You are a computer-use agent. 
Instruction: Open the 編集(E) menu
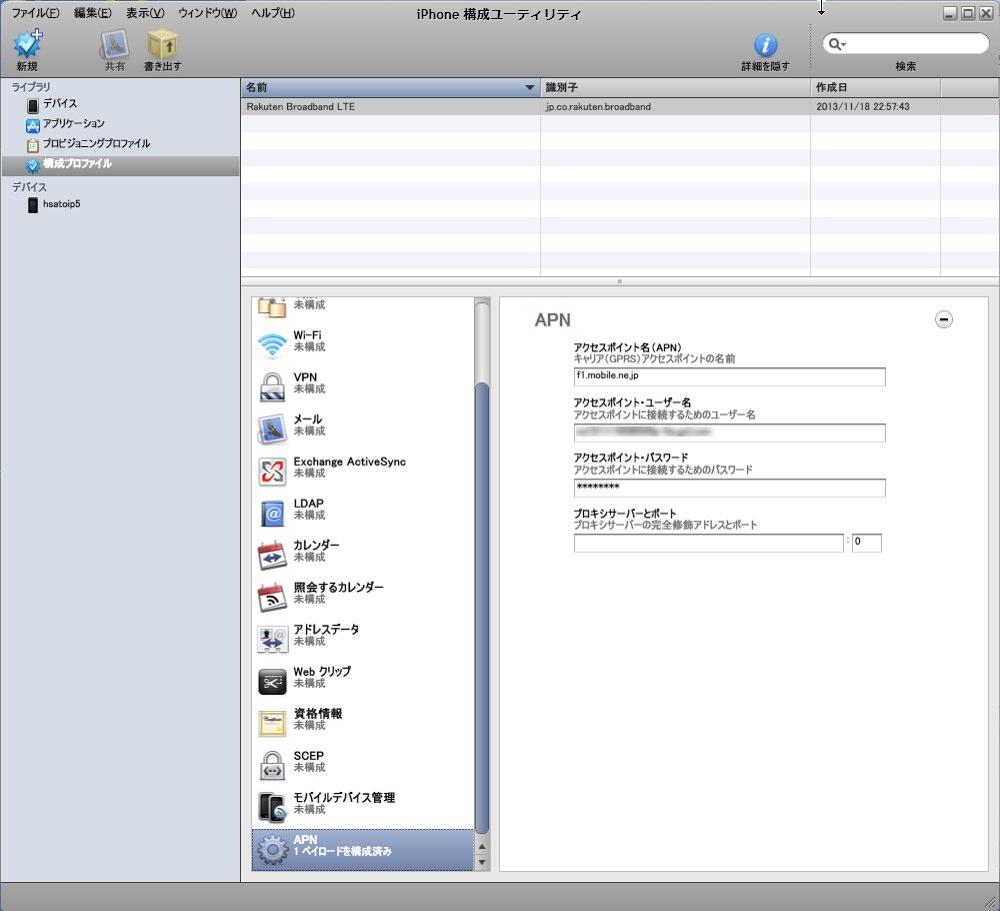click(x=92, y=13)
